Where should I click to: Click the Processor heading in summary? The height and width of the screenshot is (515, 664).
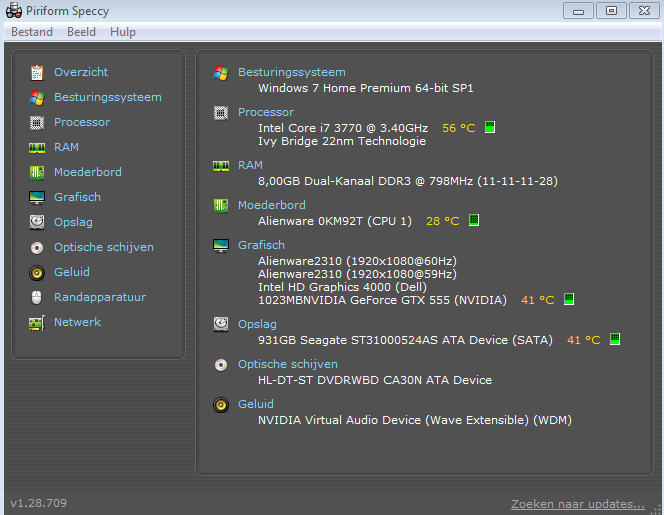(266, 112)
